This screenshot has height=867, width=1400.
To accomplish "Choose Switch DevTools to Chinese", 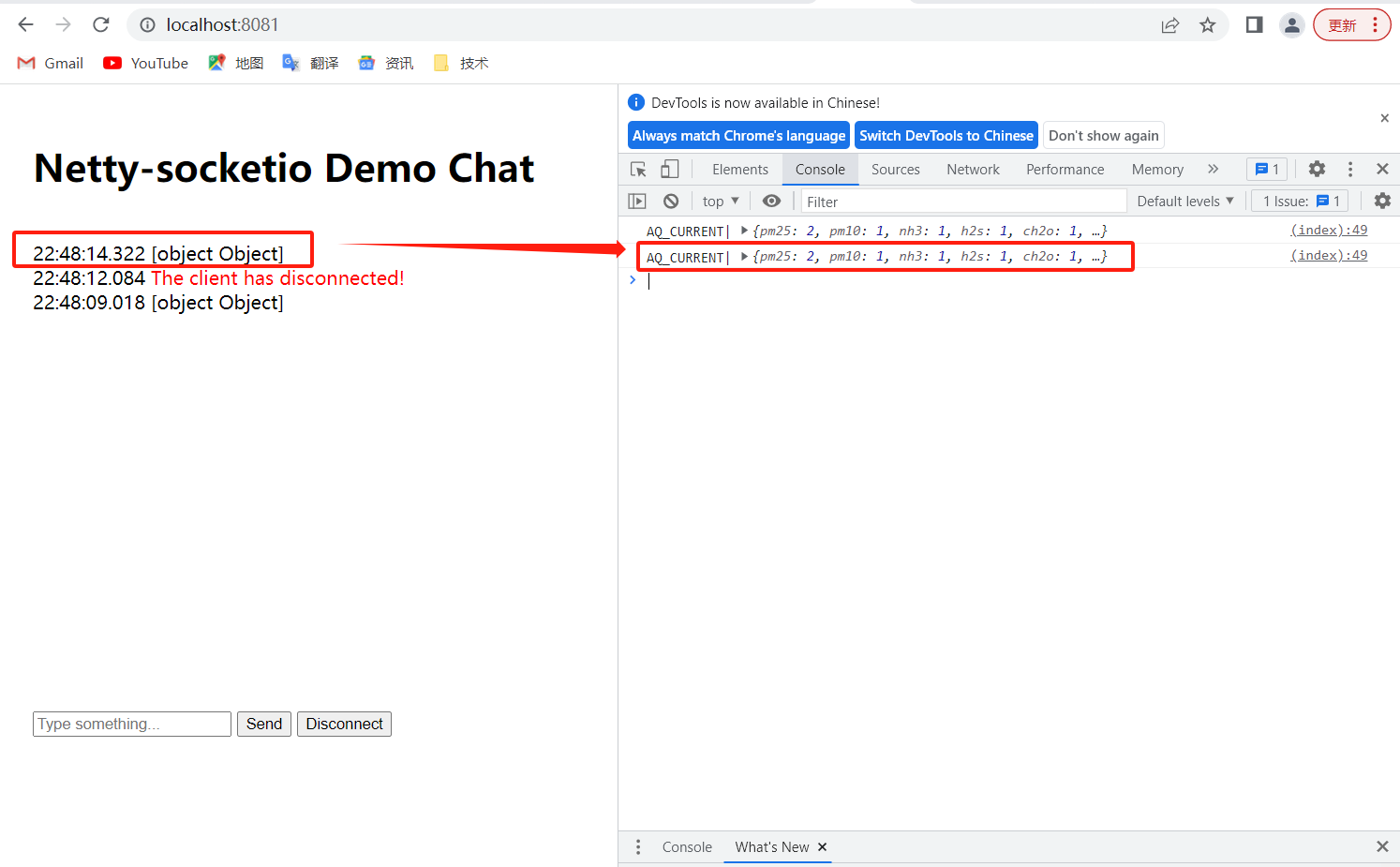I will pyautogui.click(x=946, y=135).
